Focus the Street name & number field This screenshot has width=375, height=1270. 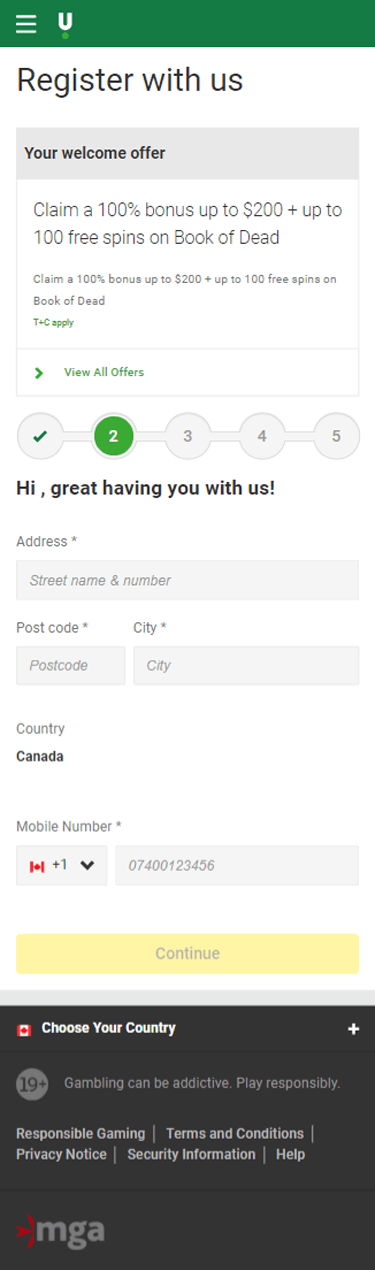tap(187, 580)
